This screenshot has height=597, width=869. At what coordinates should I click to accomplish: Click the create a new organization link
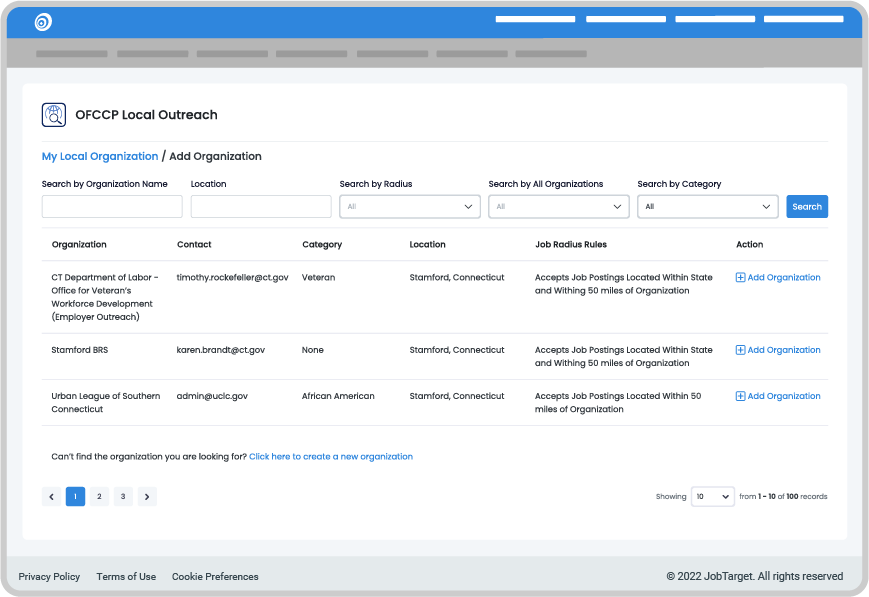331,457
